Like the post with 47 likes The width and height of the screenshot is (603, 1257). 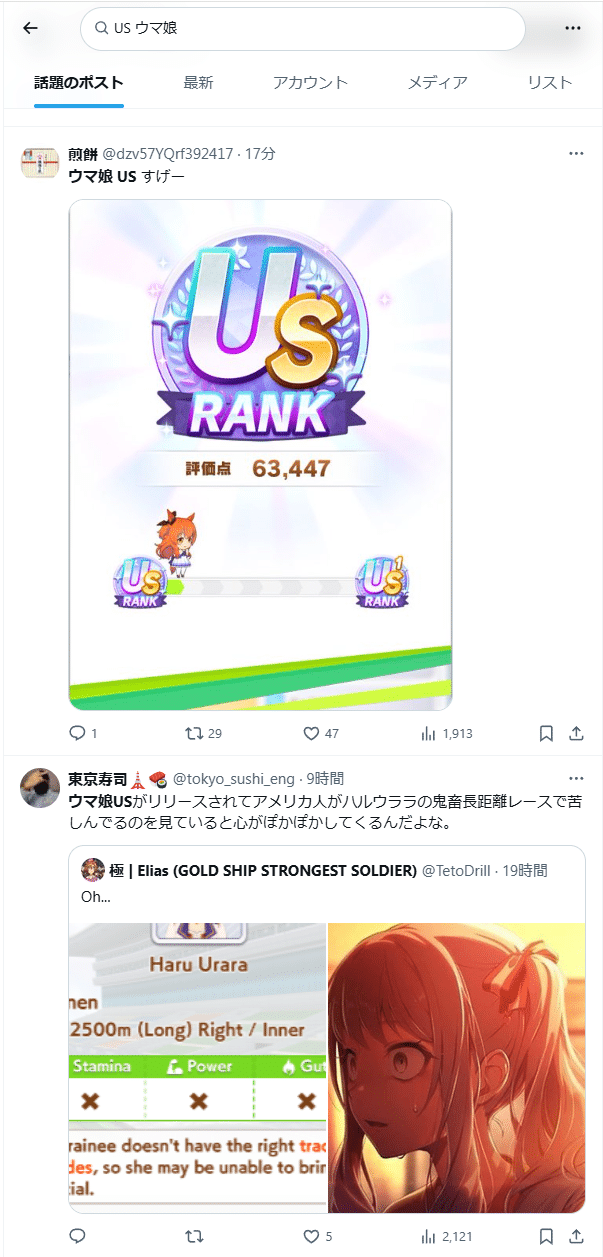point(312,734)
